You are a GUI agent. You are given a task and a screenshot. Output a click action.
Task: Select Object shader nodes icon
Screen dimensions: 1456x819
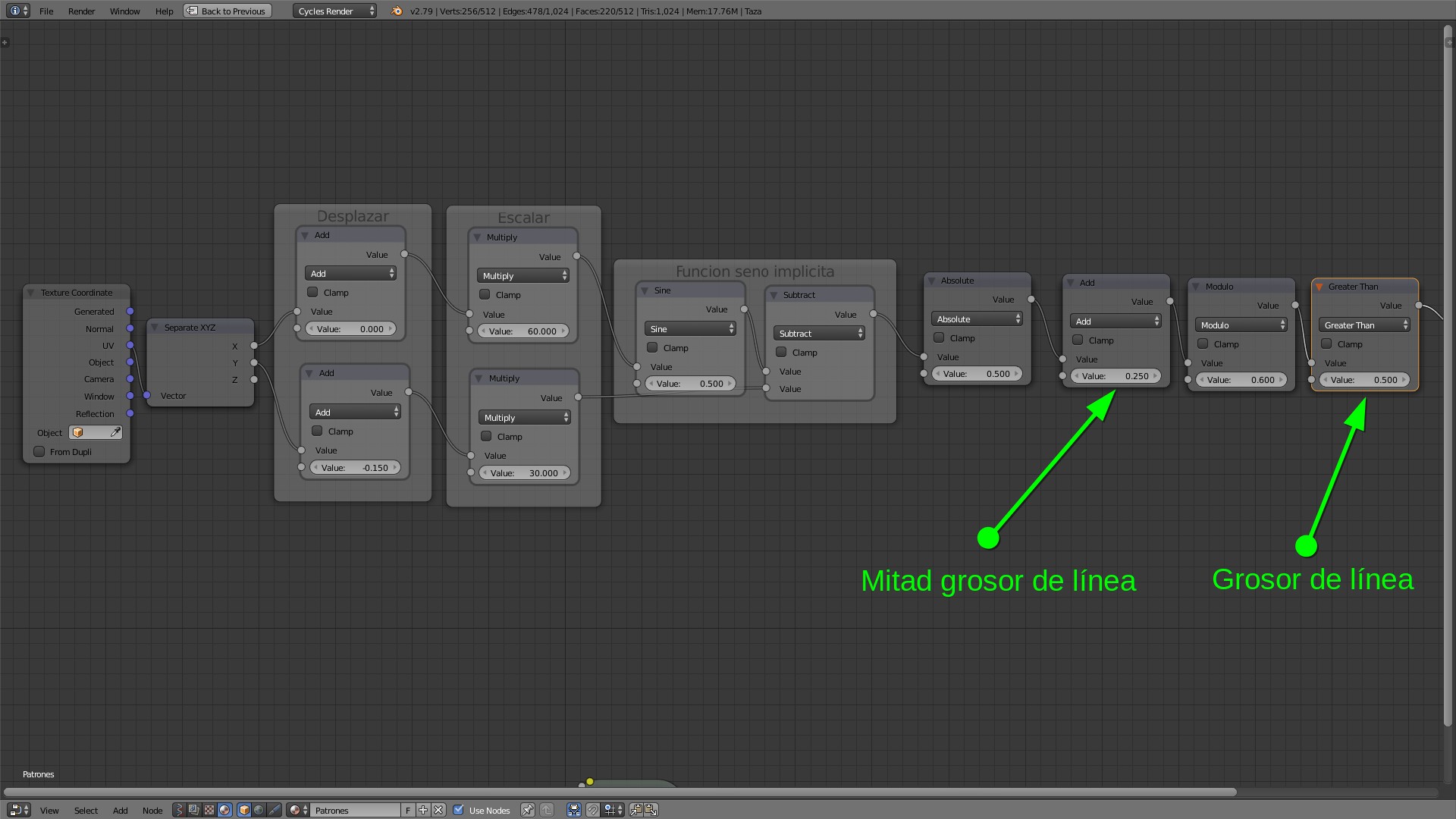244,810
